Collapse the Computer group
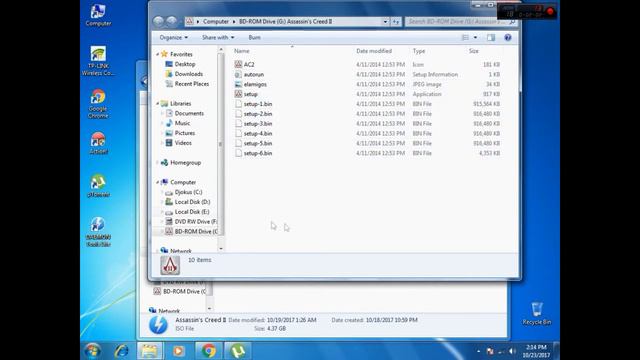Screen dimensions: 640x360 (158, 182)
